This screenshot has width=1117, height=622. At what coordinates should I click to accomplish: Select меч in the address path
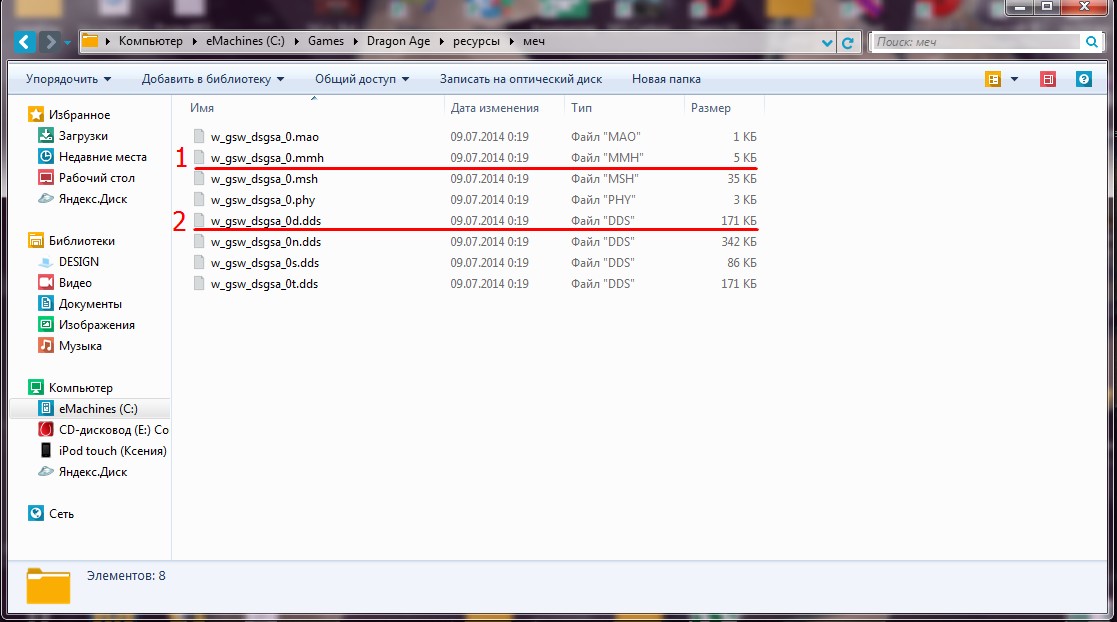534,41
